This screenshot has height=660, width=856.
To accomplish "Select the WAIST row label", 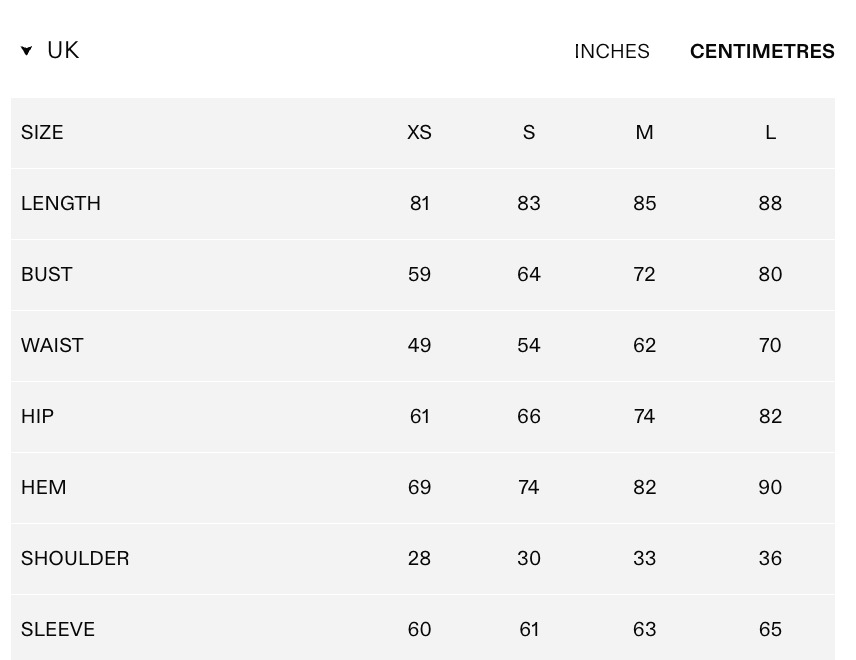I will click(x=52, y=345).
